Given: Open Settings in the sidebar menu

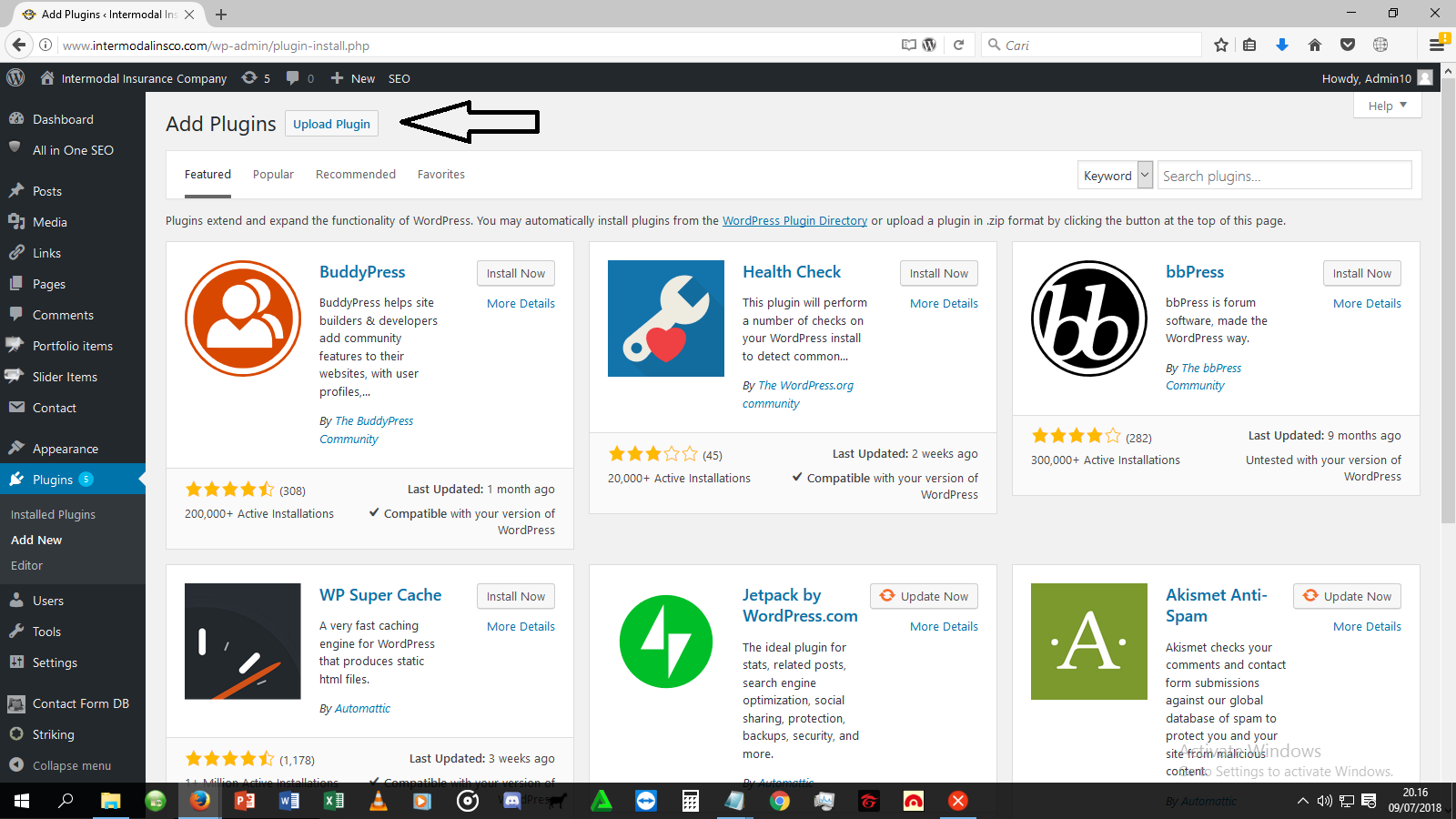Looking at the screenshot, I should pyautogui.click(x=73, y=662).
